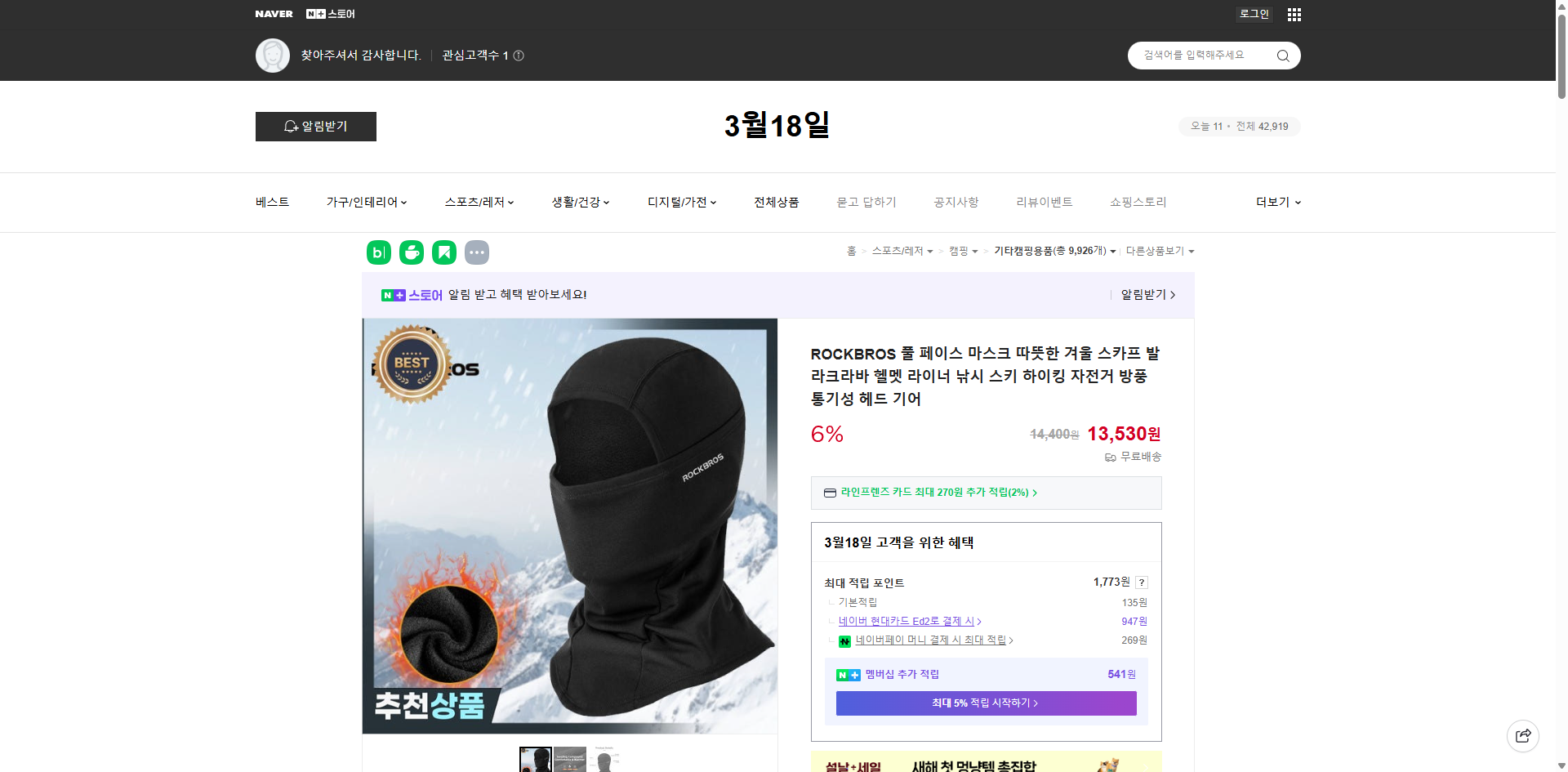Share the product to Naver Blog

378,252
